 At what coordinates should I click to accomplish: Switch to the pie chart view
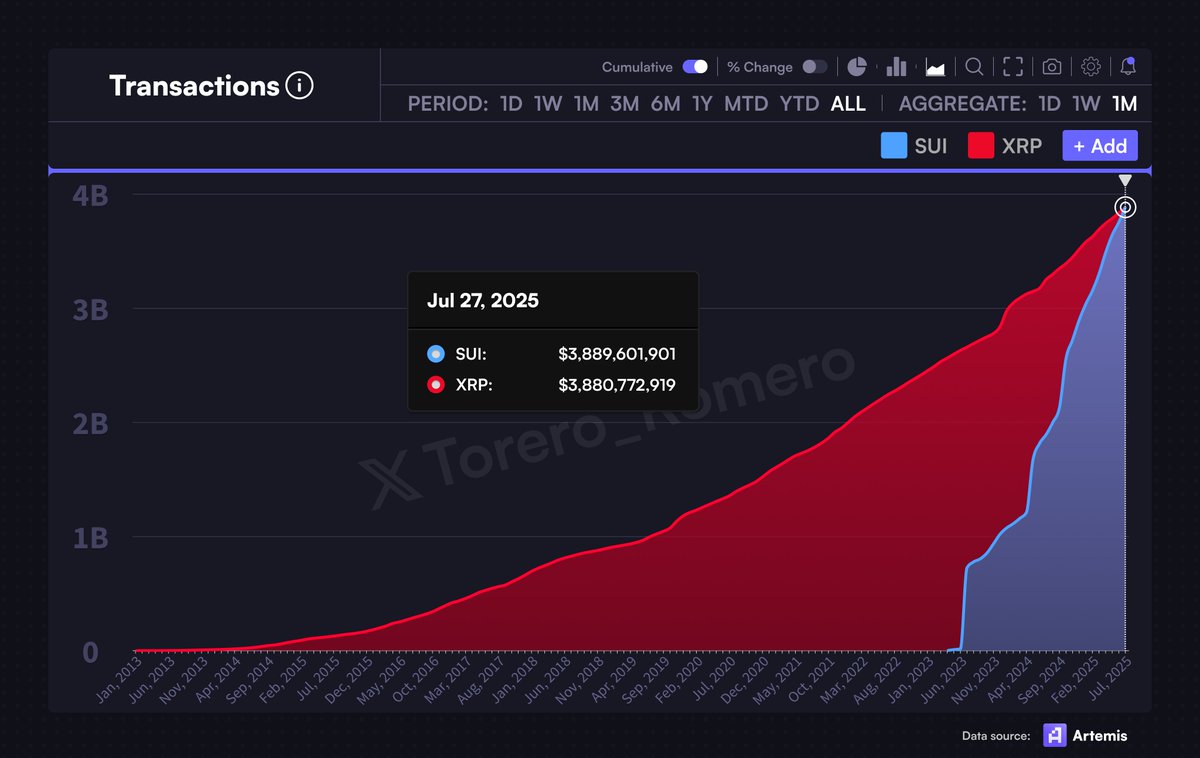click(857, 67)
